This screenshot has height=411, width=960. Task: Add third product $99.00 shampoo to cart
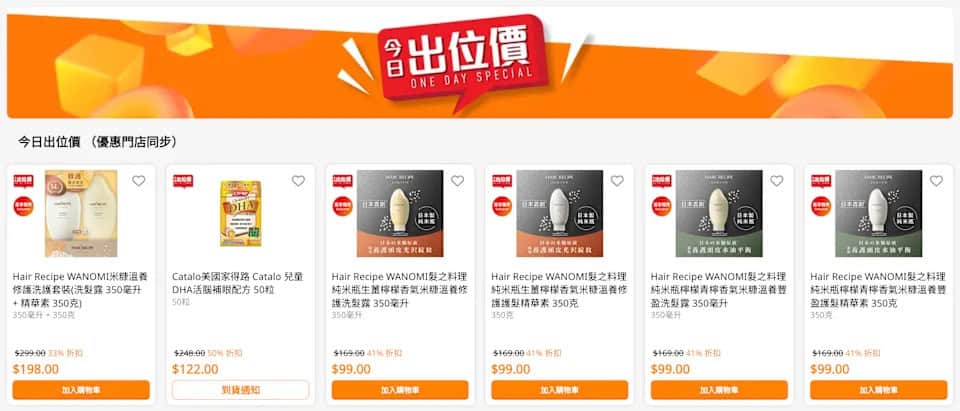point(400,390)
